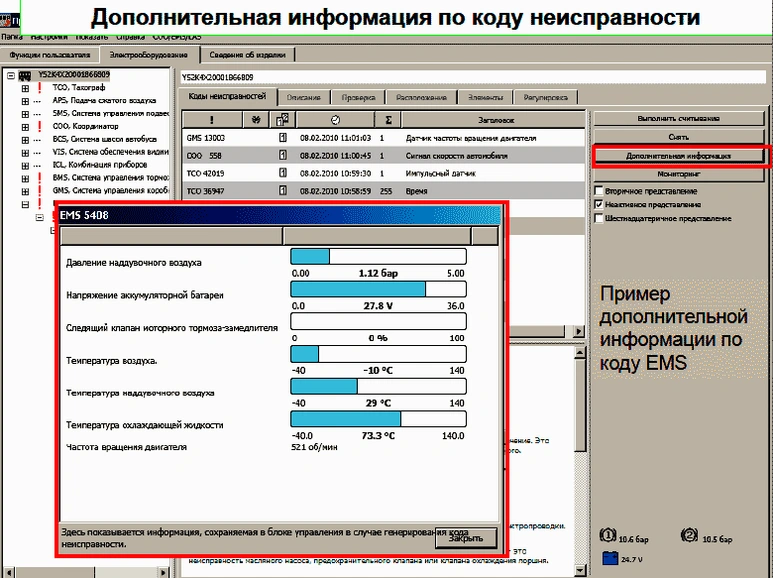Collapse the root vehicle YS2K4X20001866809 node
The height and width of the screenshot is (578, 773).
(x=10, y=75)
